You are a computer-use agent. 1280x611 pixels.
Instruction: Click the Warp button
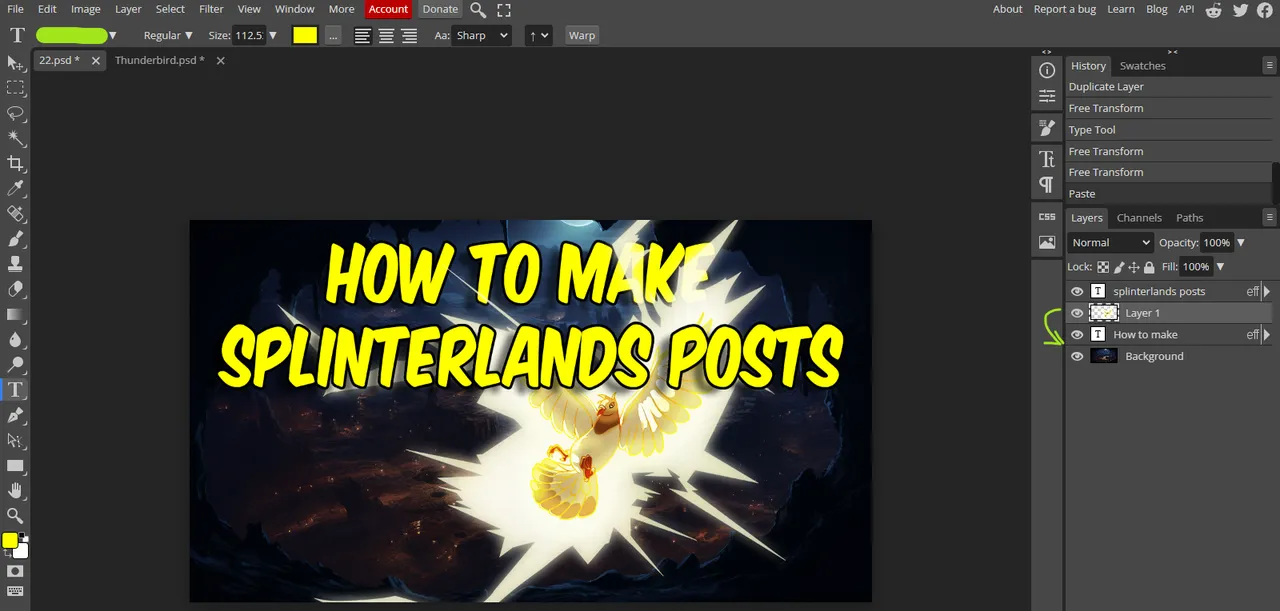tap(582, 35)
